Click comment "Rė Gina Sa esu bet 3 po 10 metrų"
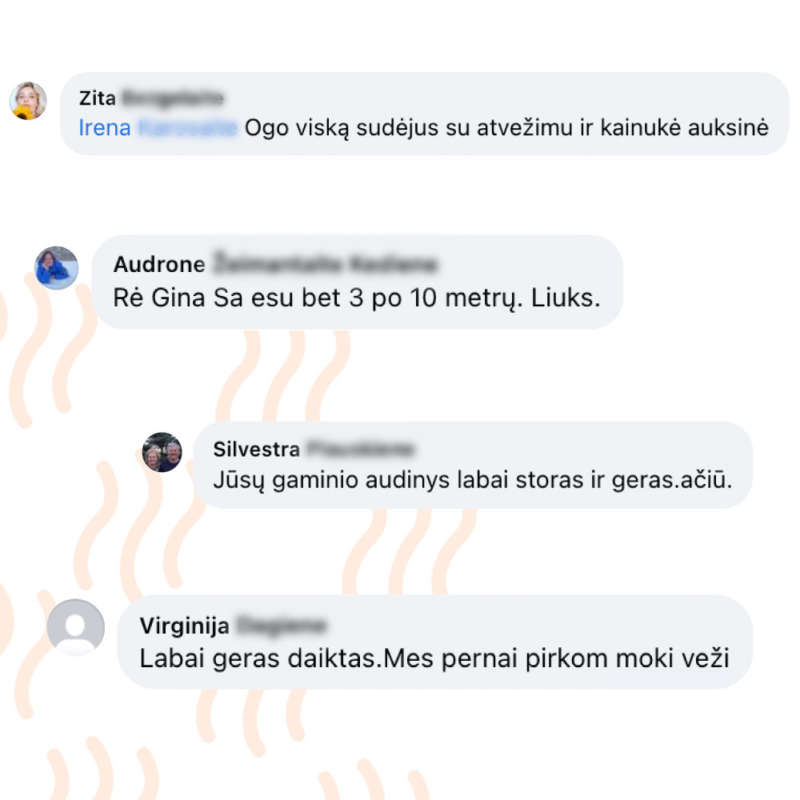The width and height of the screenshot is (800, 800). [317, 298]
